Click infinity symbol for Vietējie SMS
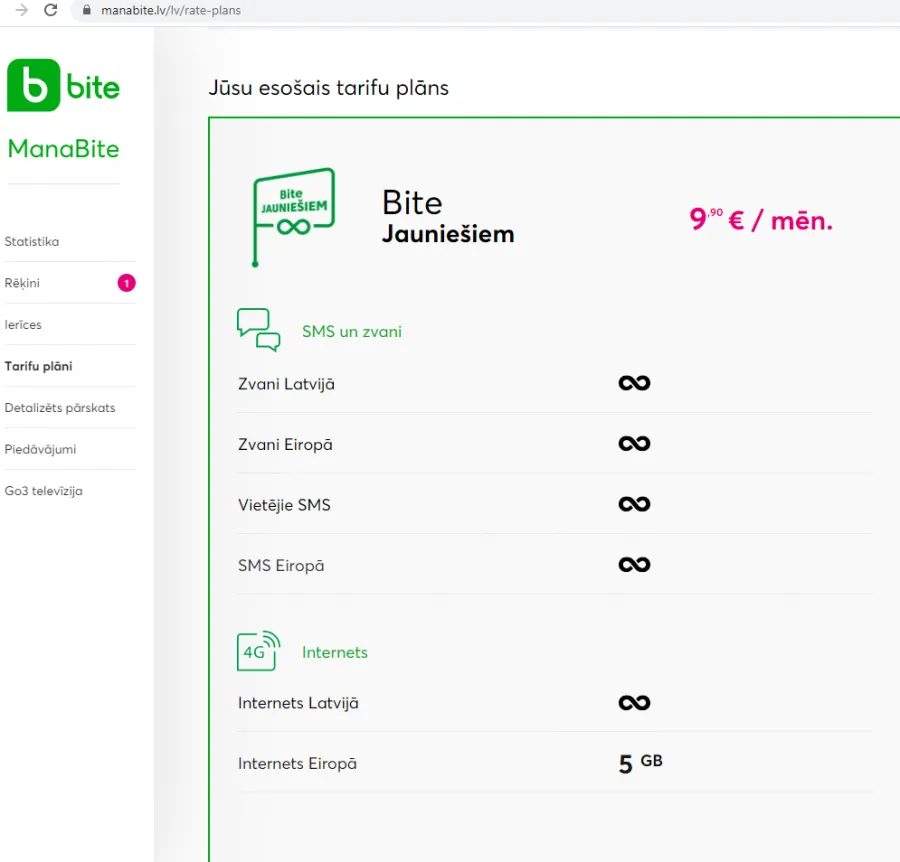 (x=634, y=504)
